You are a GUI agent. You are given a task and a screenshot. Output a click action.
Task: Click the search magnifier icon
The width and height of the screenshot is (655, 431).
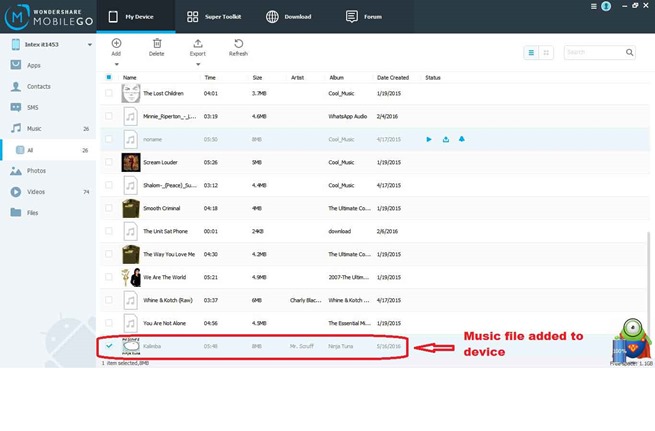[630, 52]
